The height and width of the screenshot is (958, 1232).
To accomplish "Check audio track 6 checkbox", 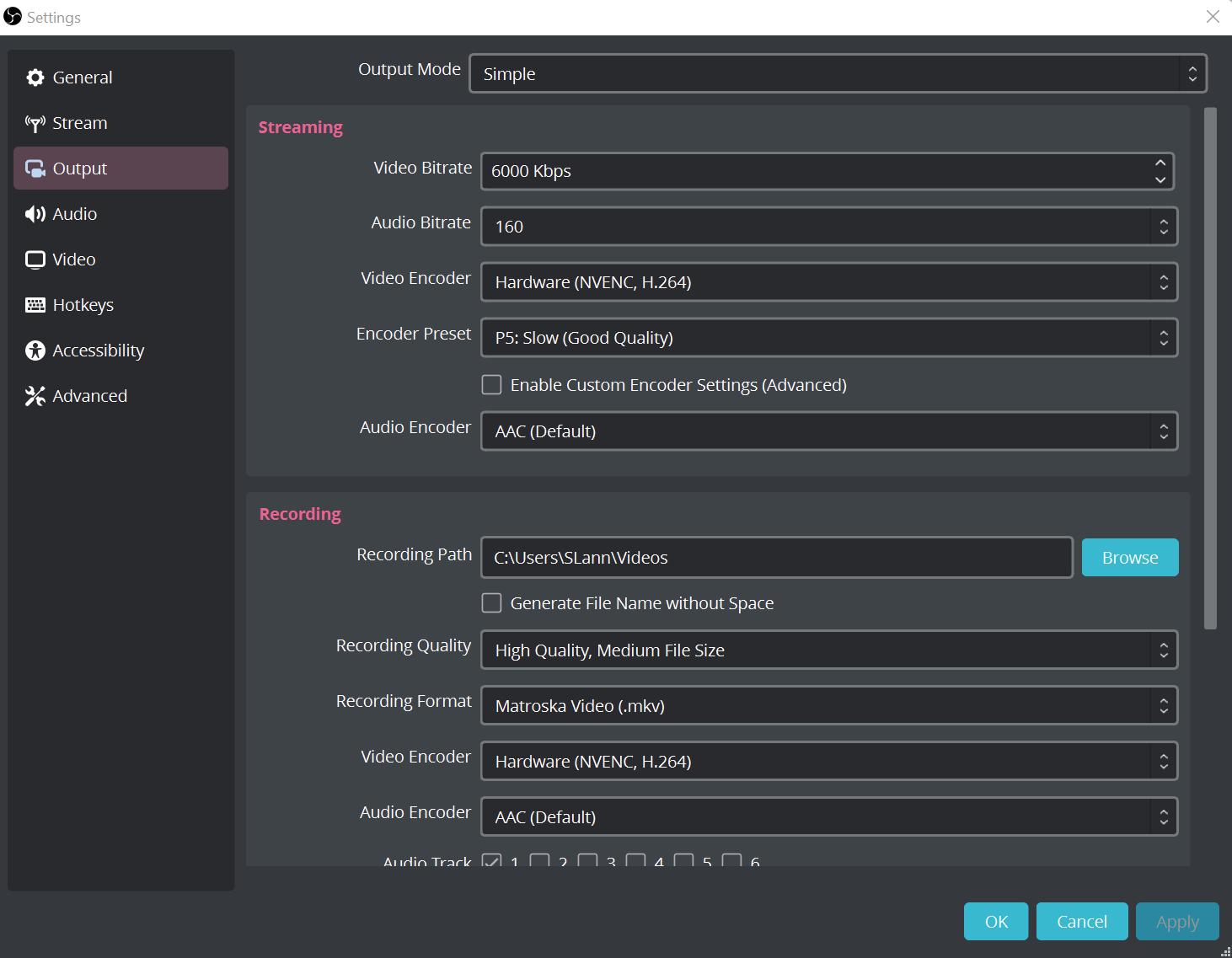I will [731, 860].
